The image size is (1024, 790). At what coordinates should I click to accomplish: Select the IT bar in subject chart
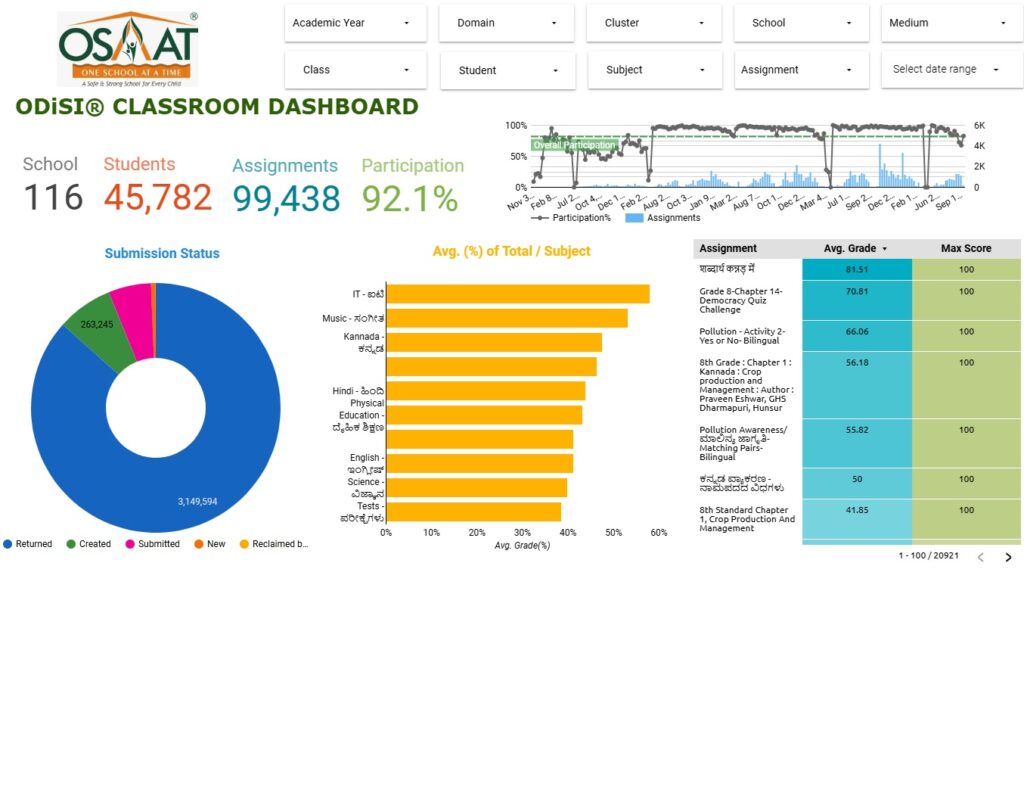point(517,294)
